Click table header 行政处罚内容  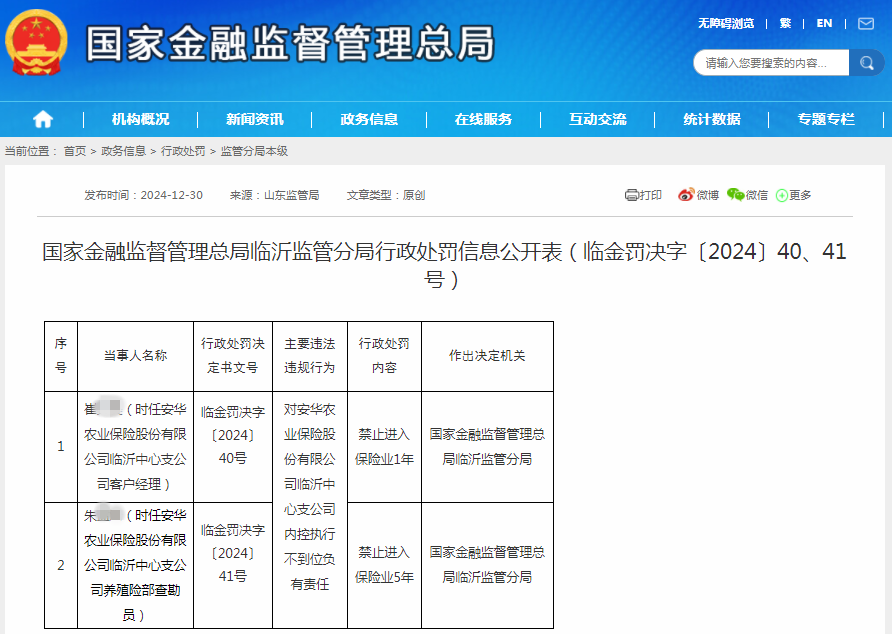384,356
